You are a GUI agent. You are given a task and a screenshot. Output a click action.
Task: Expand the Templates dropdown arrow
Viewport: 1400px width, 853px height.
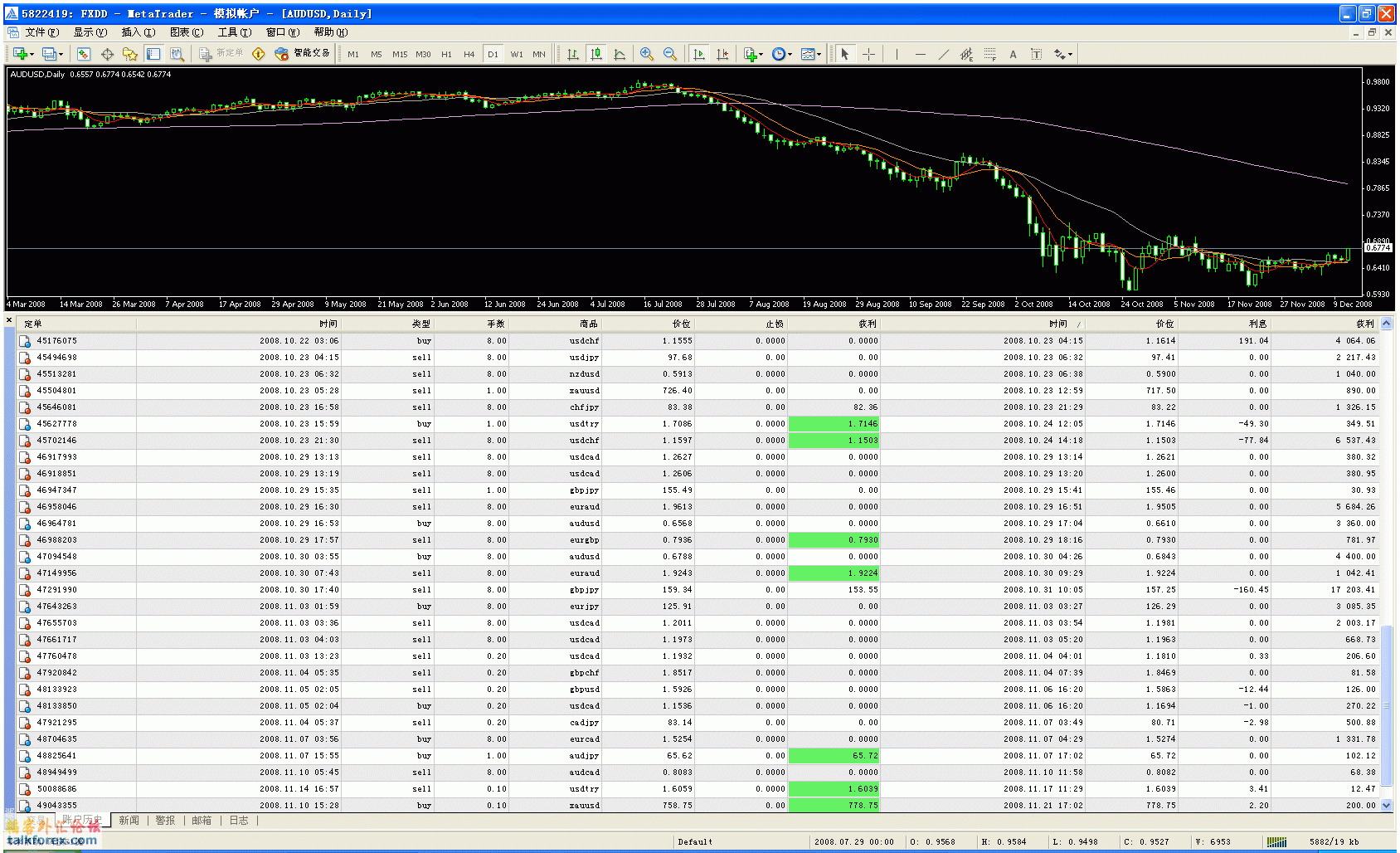(x=819, y=55)
